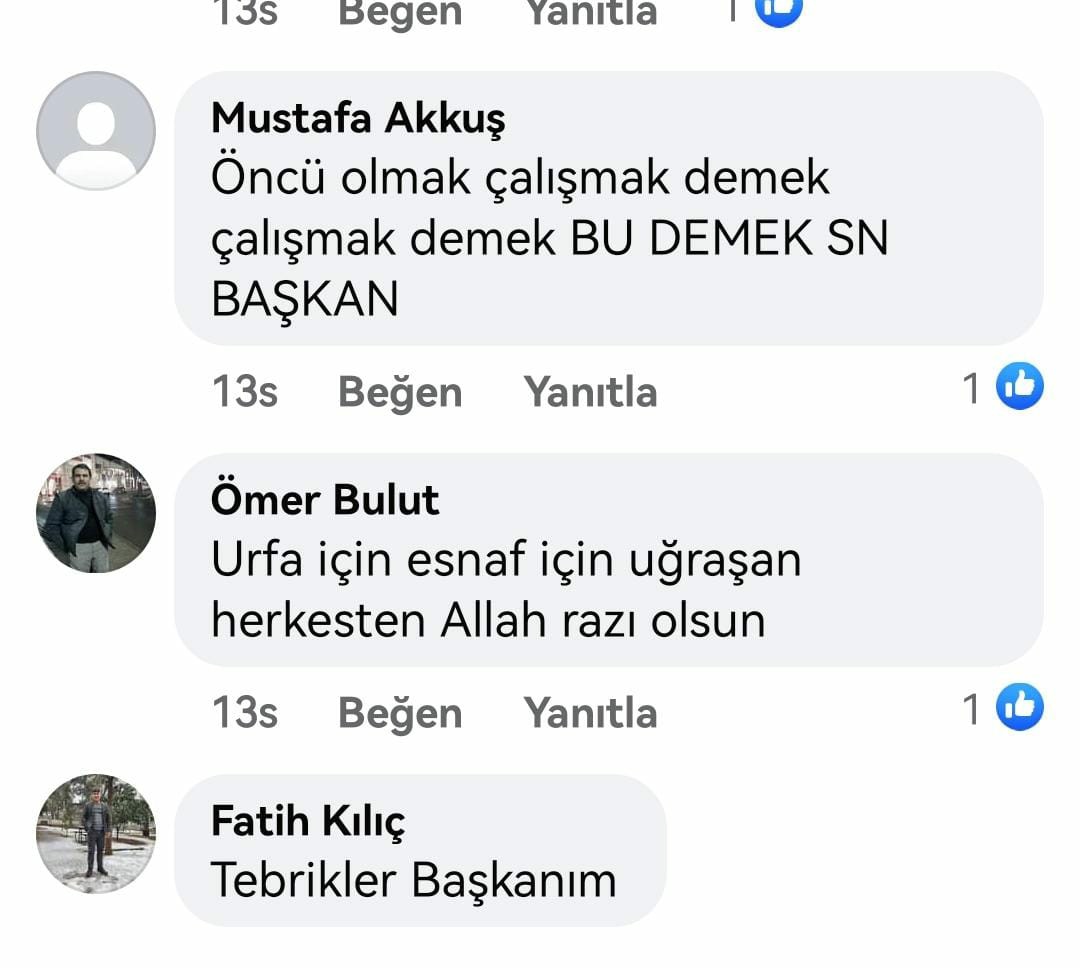Click like reaction icon on Ömer Bulut comment

click(1019, 707)
